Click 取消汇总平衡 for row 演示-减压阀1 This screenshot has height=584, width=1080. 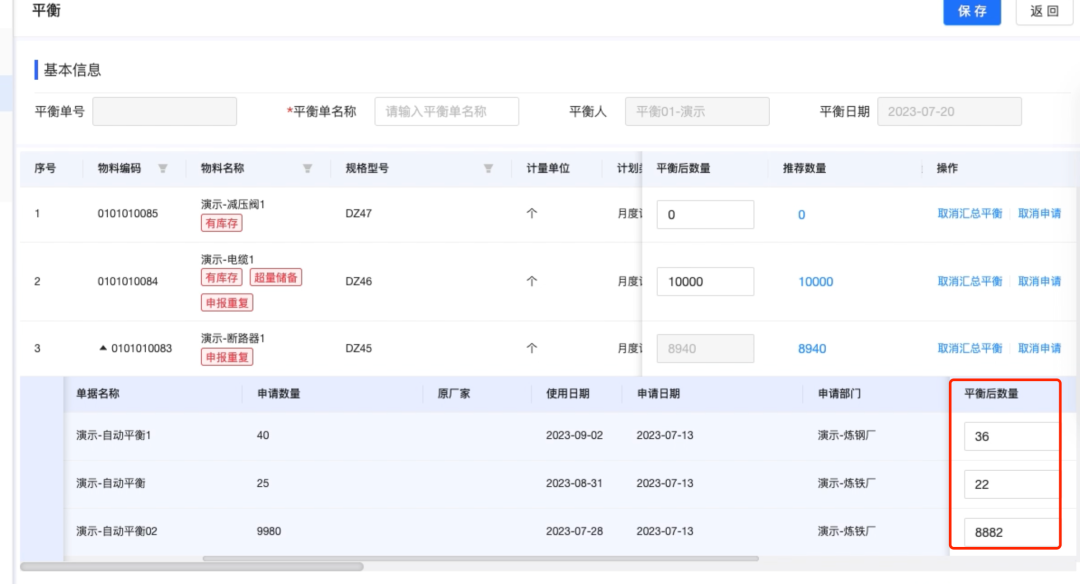(970, 213)
